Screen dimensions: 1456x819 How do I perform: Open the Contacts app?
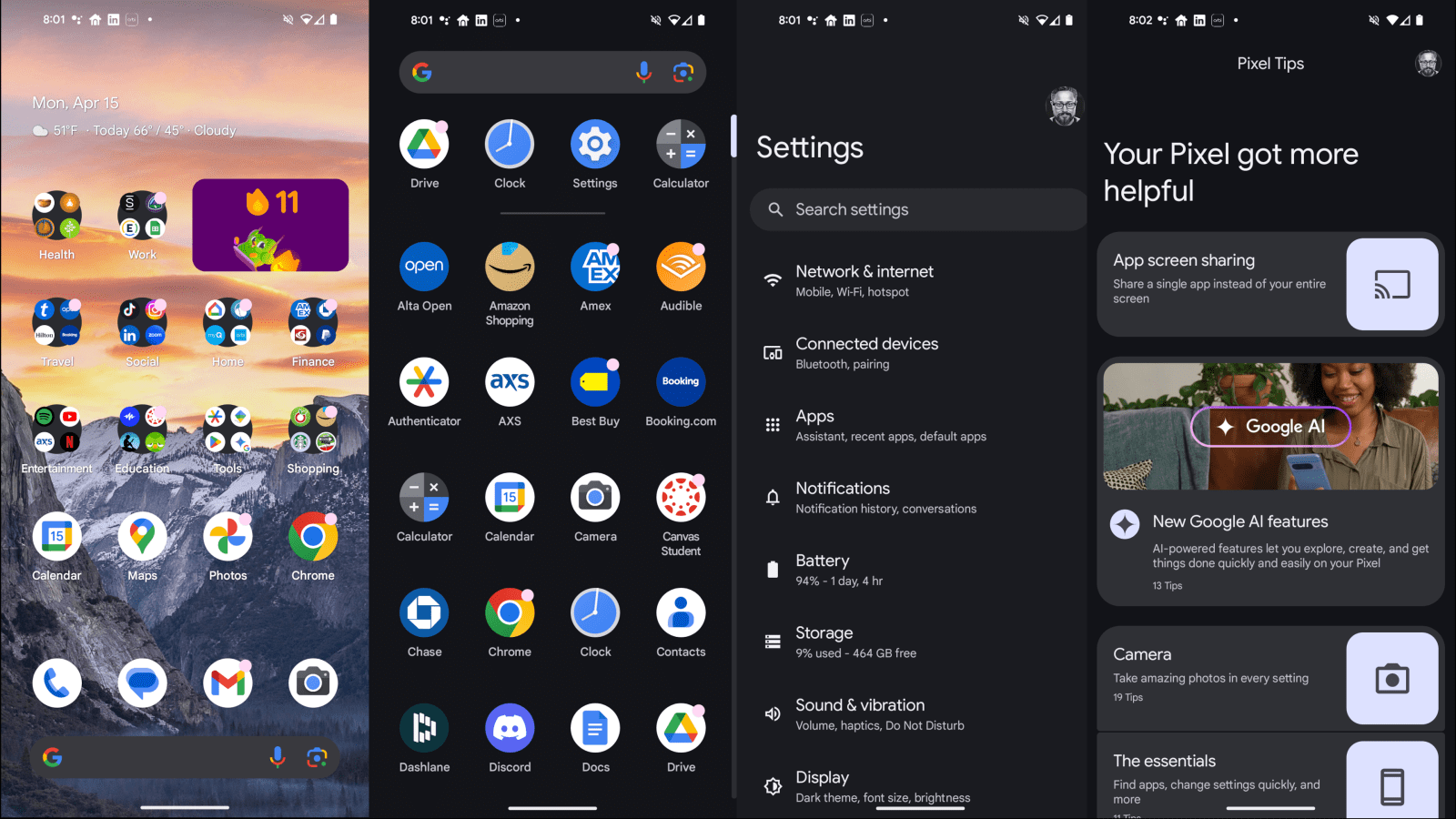click(x=681, y=612)
